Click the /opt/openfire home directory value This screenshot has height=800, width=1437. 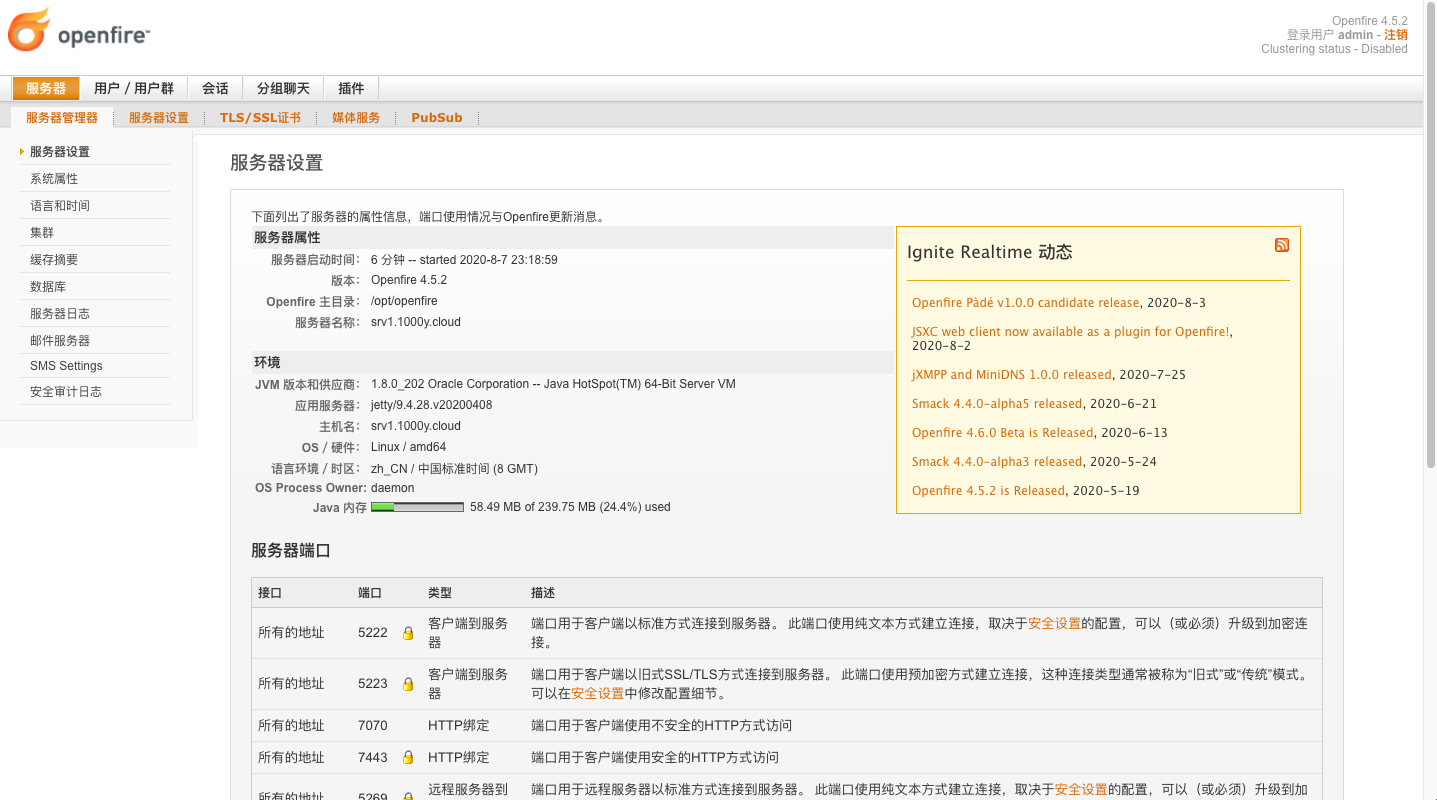click(404, 301)
